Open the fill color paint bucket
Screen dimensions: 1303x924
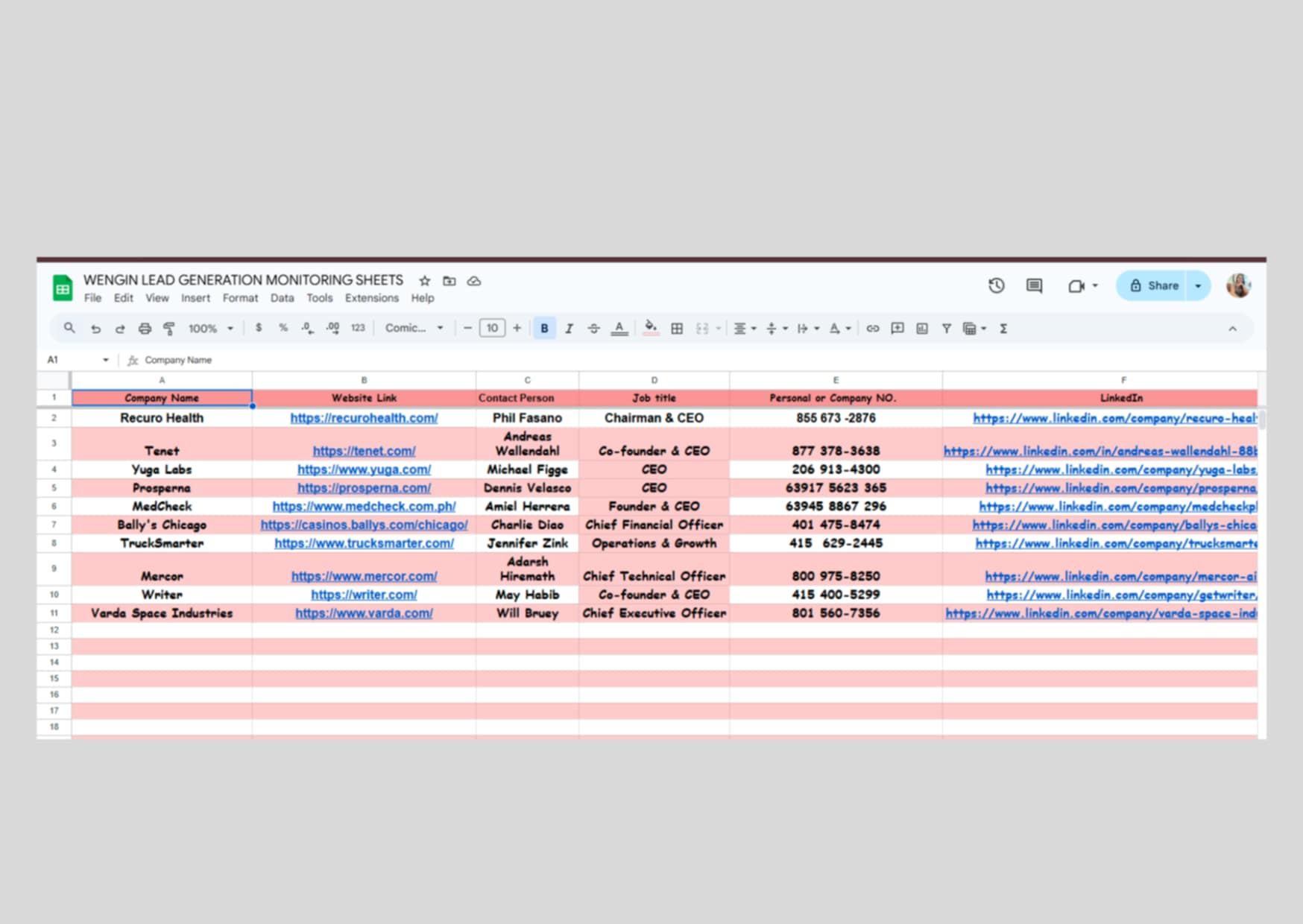point(651,329)
